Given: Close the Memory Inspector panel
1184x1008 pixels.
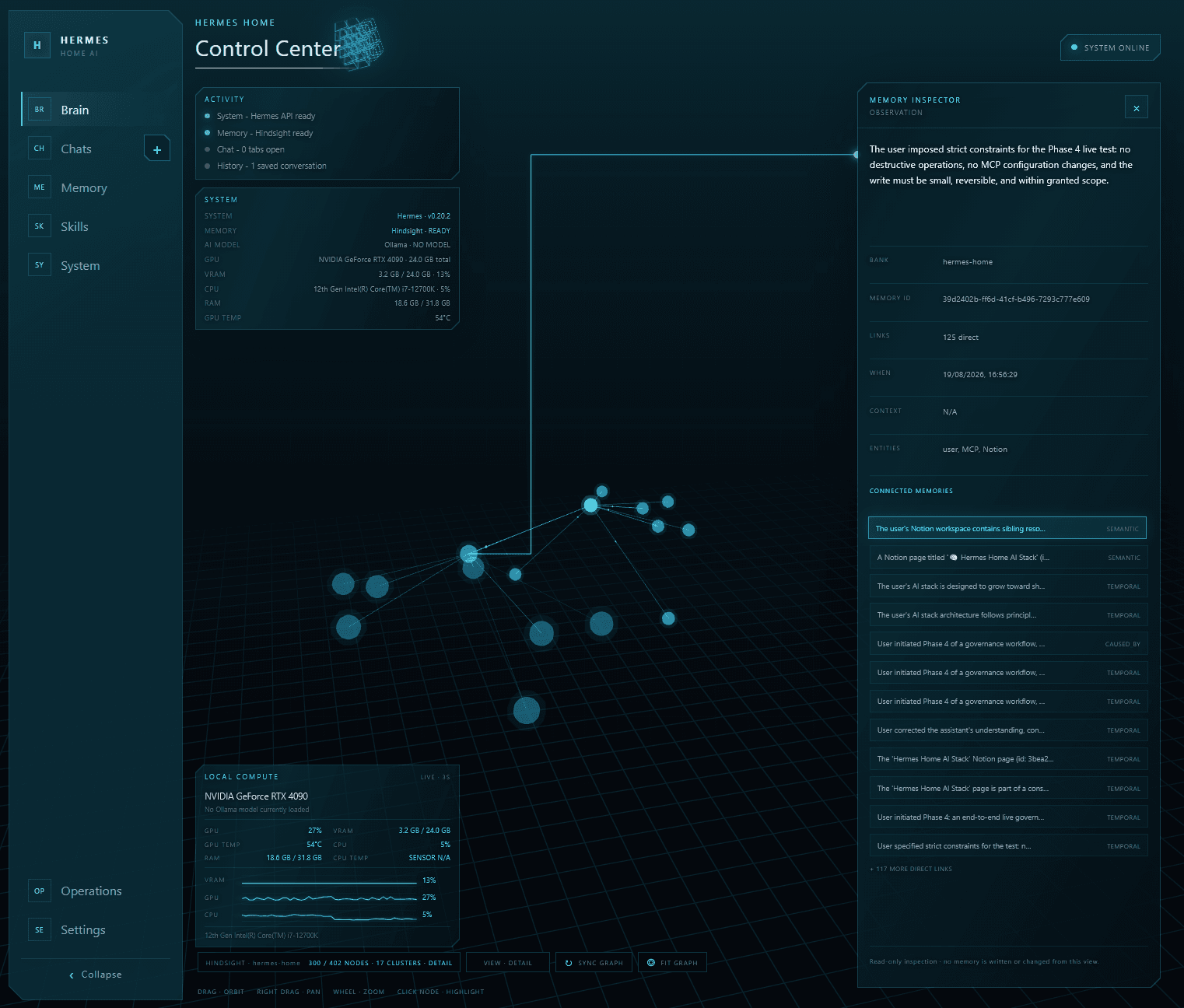Looking at the screenshot, I should click(1137, 108).
